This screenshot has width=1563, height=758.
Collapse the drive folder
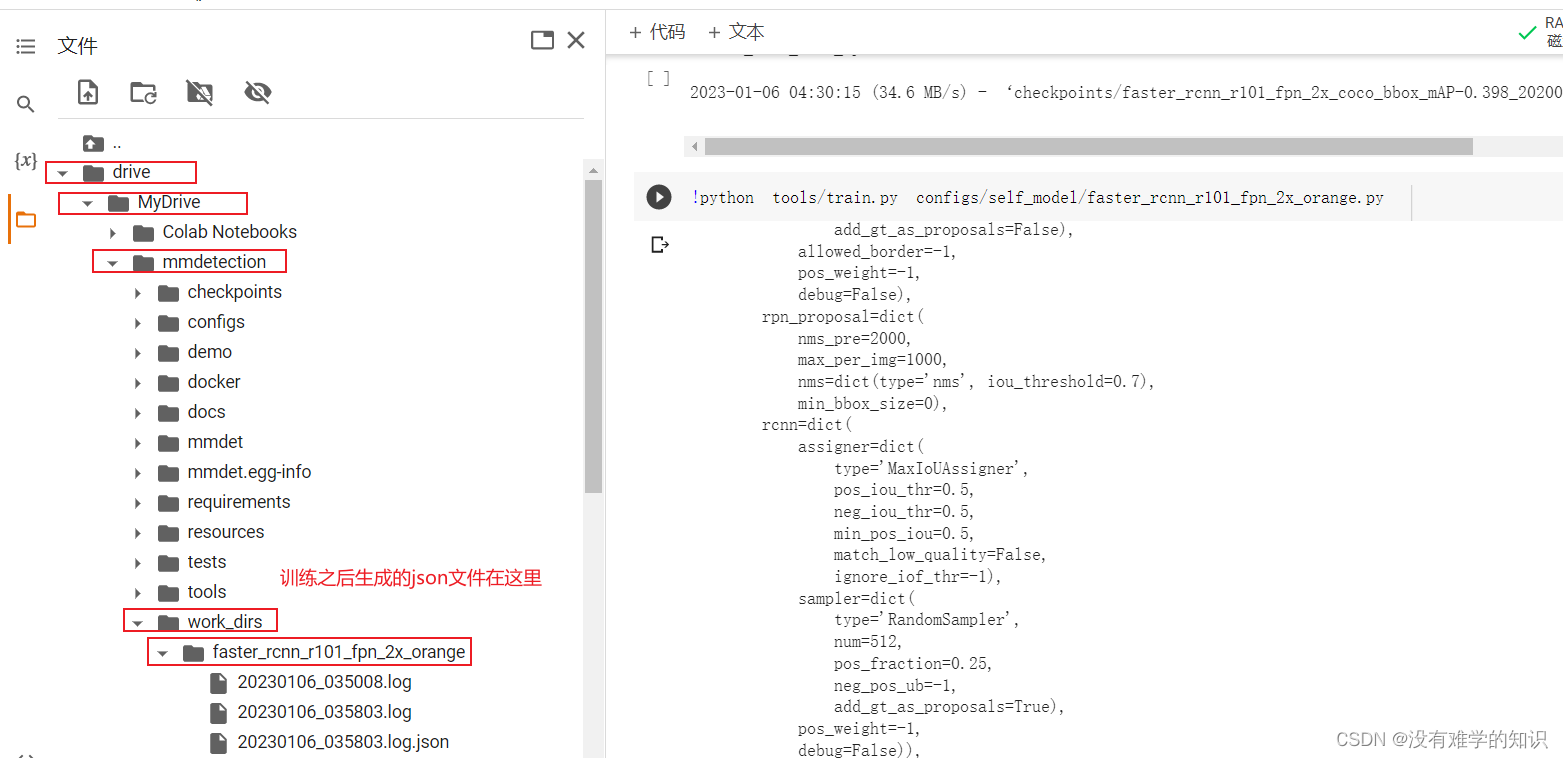pyautogui.click(x=64, y=173)
